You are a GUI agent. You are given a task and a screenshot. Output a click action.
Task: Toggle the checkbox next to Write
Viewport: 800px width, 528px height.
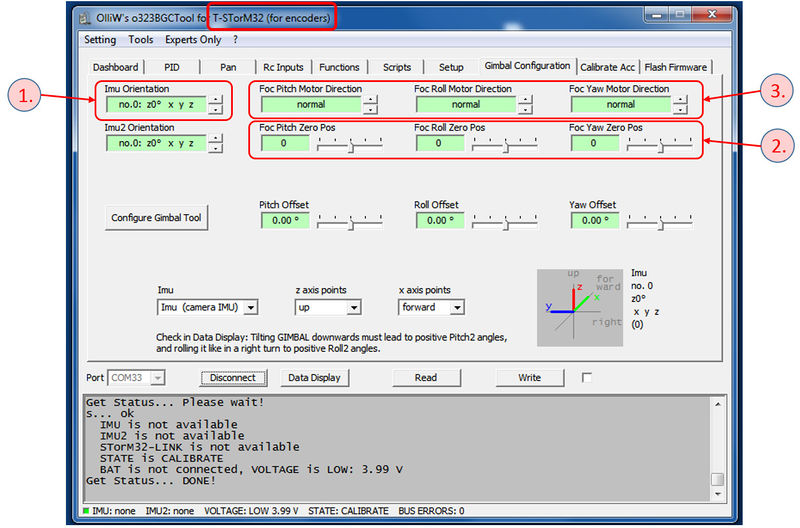[587, 377]
